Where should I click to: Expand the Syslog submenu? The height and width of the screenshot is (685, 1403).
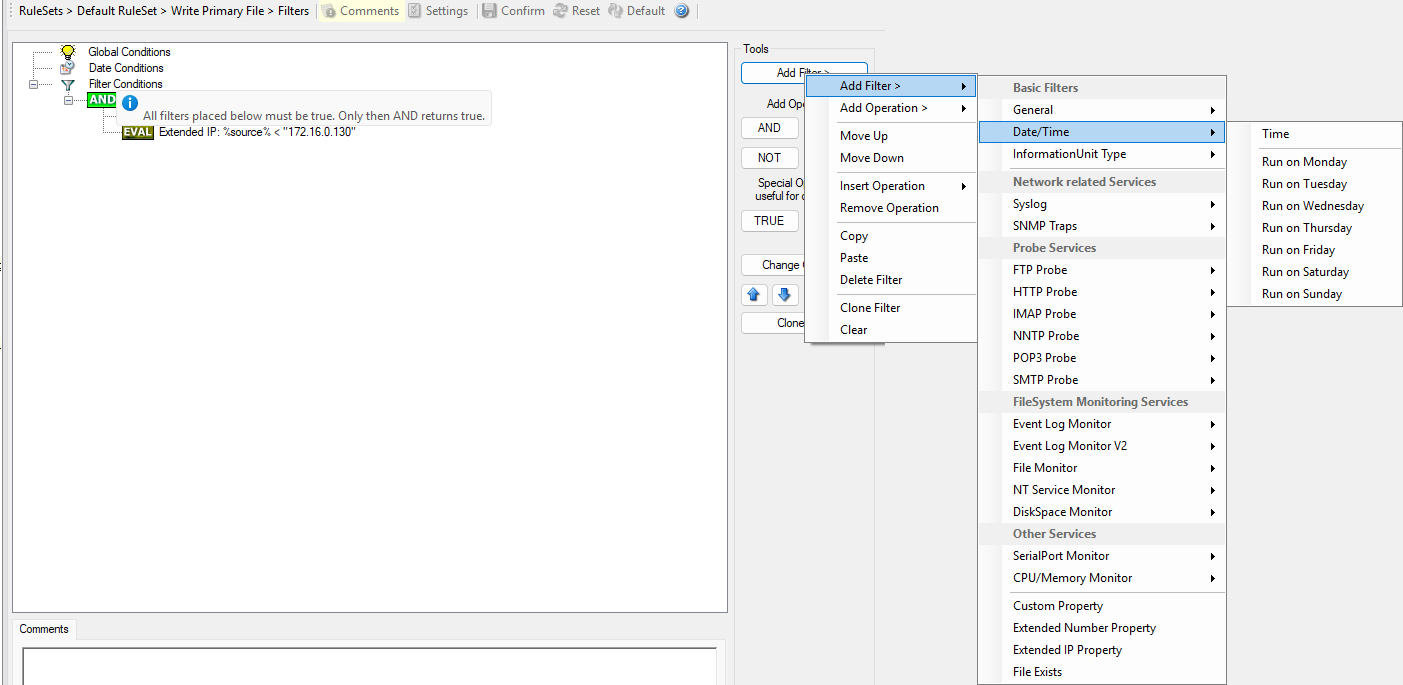point(1101,204)
